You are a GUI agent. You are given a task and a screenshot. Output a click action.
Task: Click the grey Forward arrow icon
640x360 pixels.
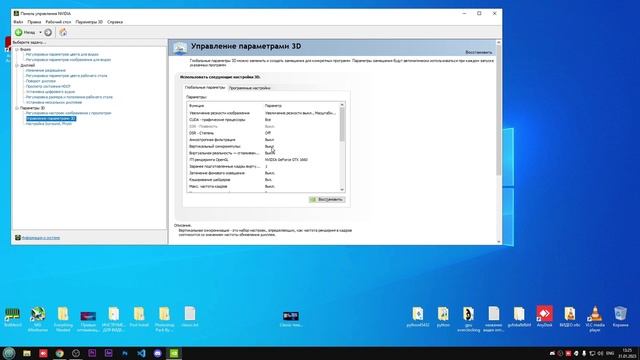tap(48, 32)
